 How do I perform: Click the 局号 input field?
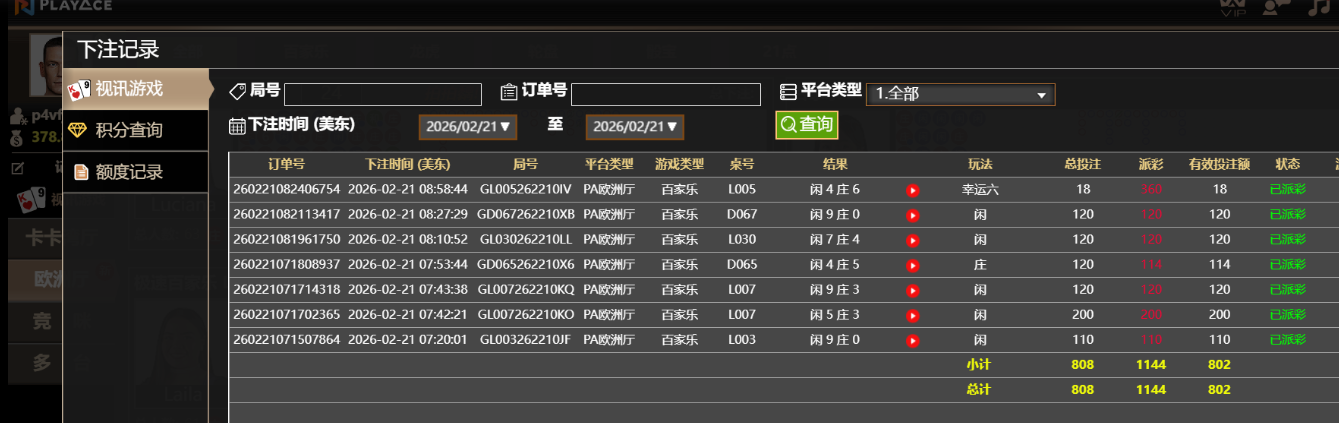click(382, 94)
